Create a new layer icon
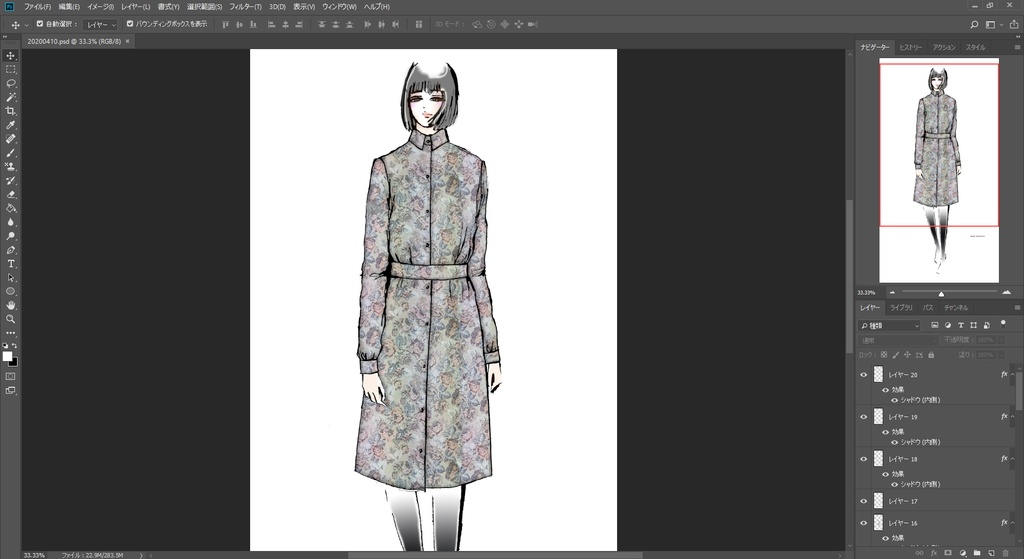Screen dimensions: 1024x559 991,553
